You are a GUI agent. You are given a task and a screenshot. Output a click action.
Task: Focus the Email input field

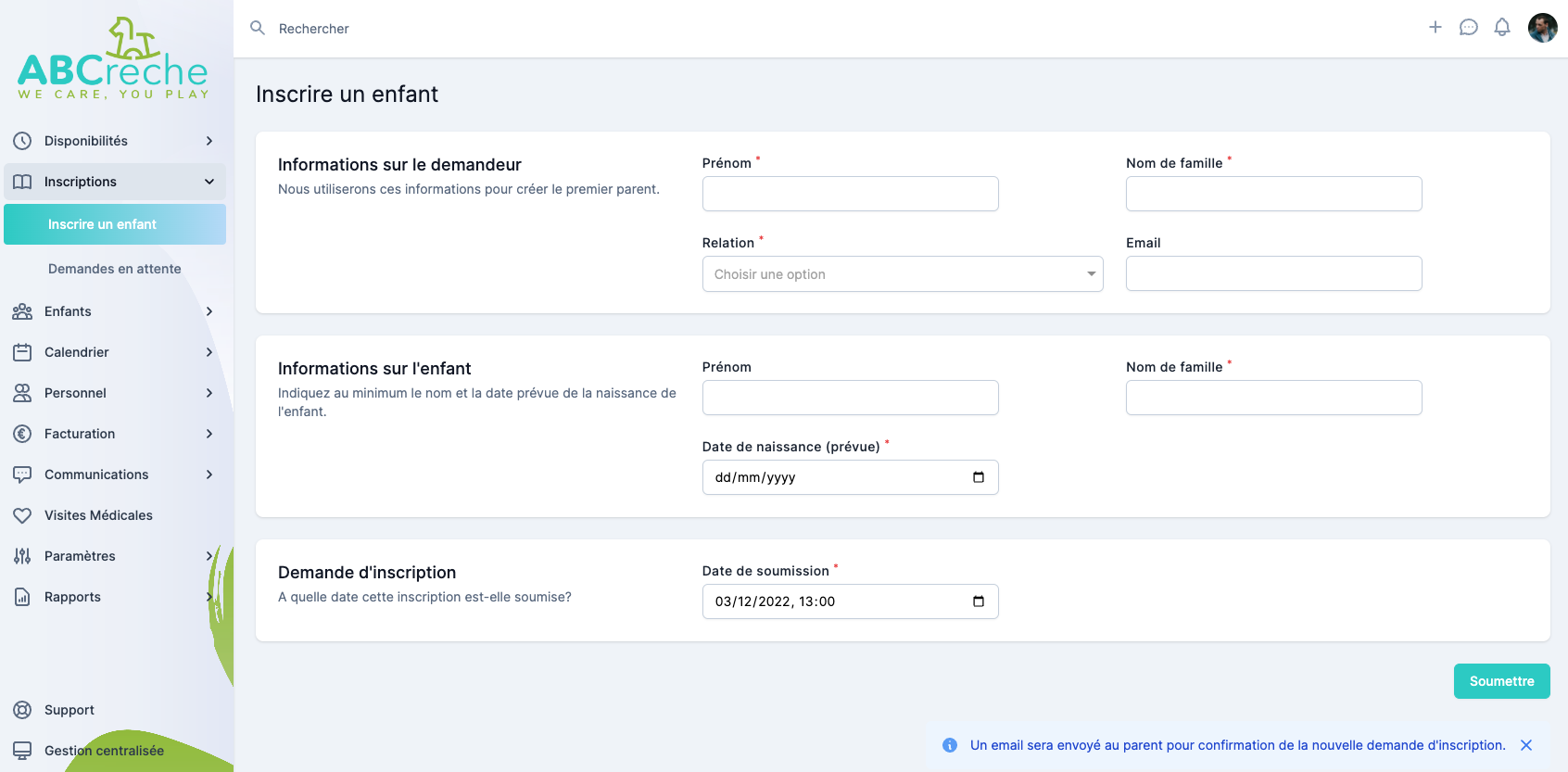coord(1272,274)
